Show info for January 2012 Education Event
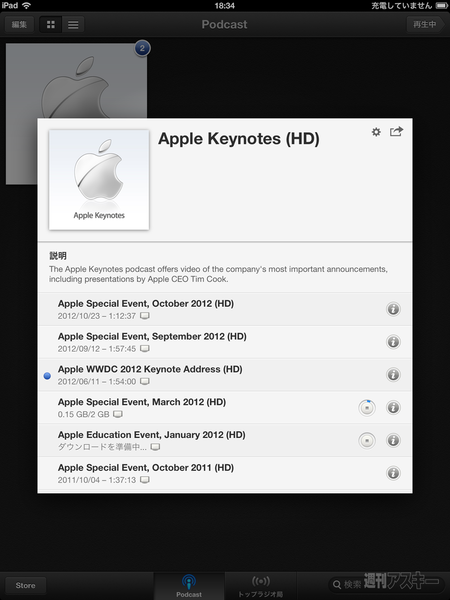This screenshot has height=600, width=450. [x=393, y=440]
